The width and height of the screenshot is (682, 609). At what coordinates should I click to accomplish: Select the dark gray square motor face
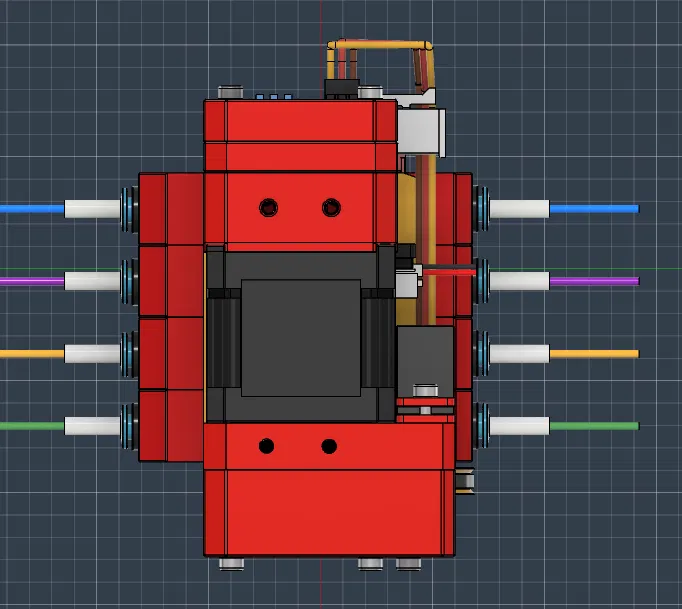pyautogui.click(x=301, y=338)
